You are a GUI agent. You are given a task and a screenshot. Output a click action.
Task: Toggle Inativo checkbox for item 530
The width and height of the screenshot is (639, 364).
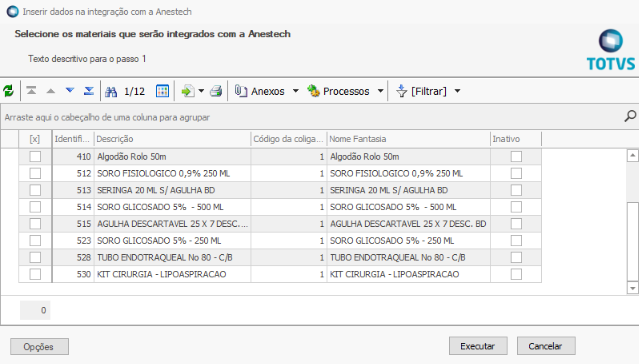coord(516,274)
